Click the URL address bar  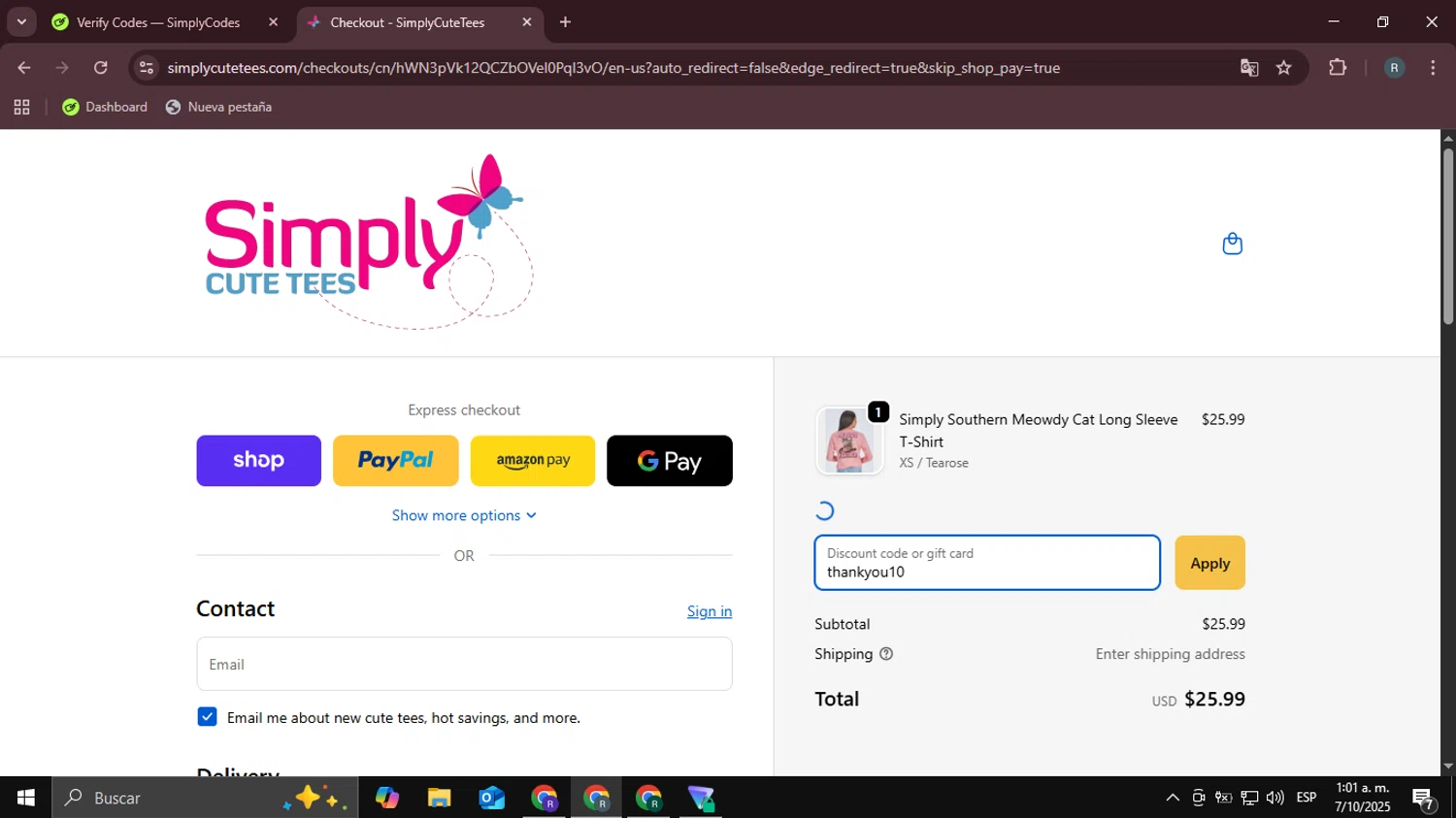click(x=613, y=68)
